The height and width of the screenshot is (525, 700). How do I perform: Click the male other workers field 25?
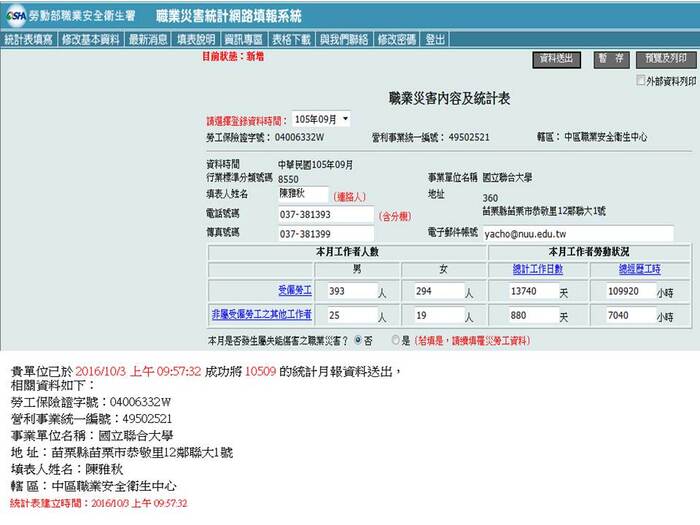[352, 315]
